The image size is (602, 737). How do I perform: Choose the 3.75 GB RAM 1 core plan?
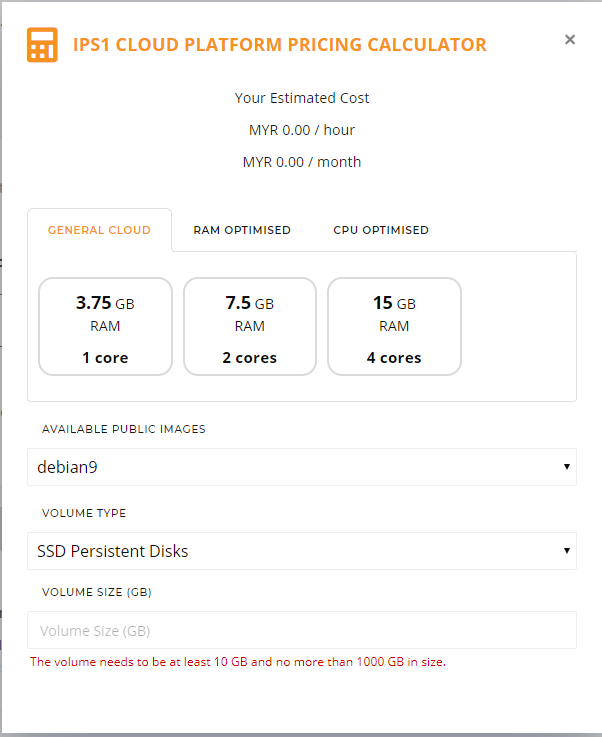(105, 327)
